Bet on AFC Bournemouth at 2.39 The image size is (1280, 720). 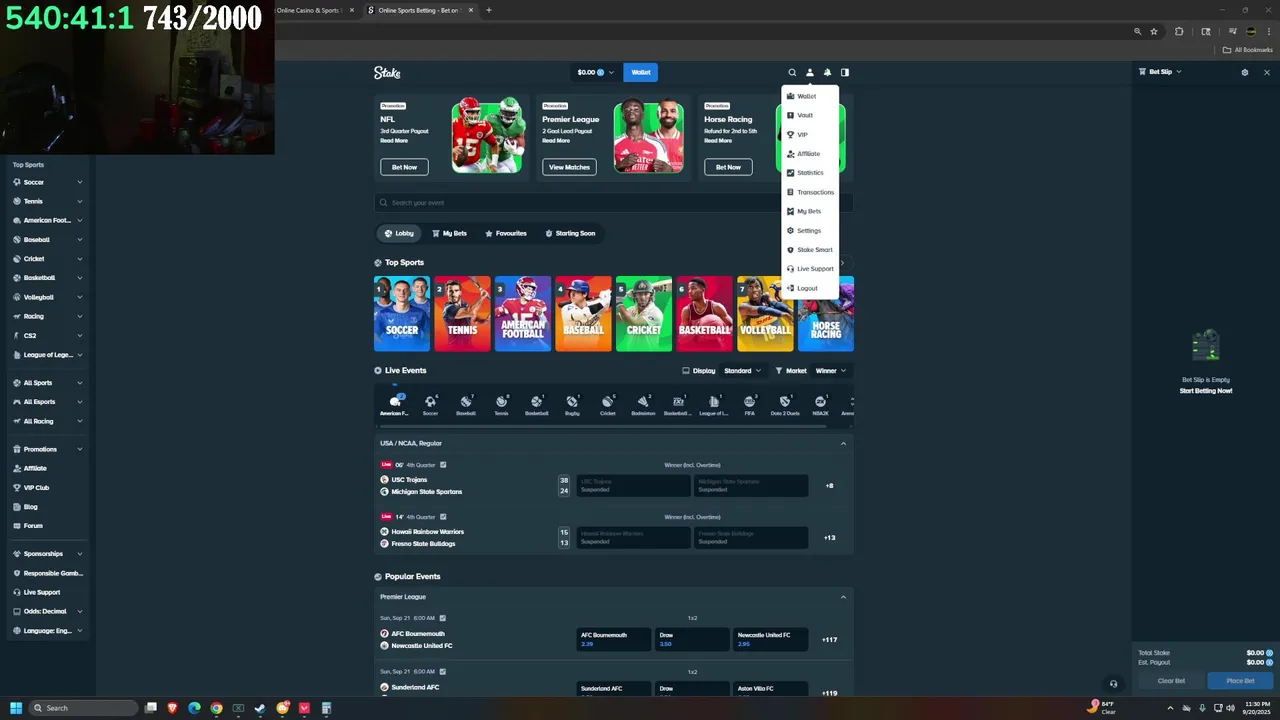point(614,639)
